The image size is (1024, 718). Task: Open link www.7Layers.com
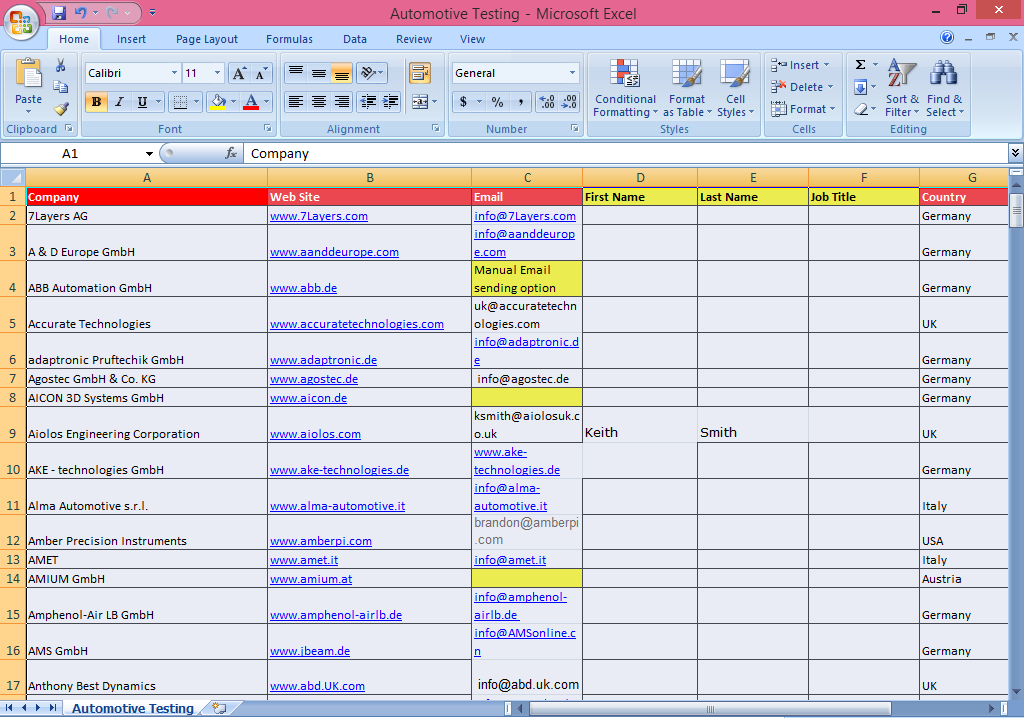click(319, 216)
